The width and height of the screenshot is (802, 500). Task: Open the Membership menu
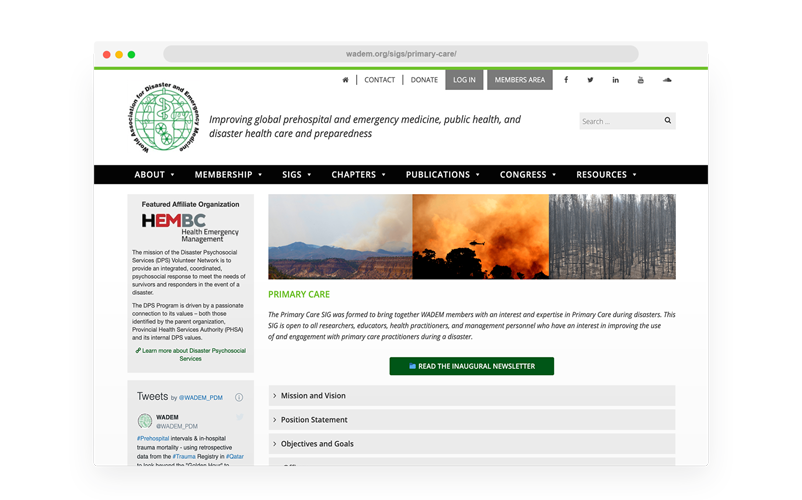(228, 175)
